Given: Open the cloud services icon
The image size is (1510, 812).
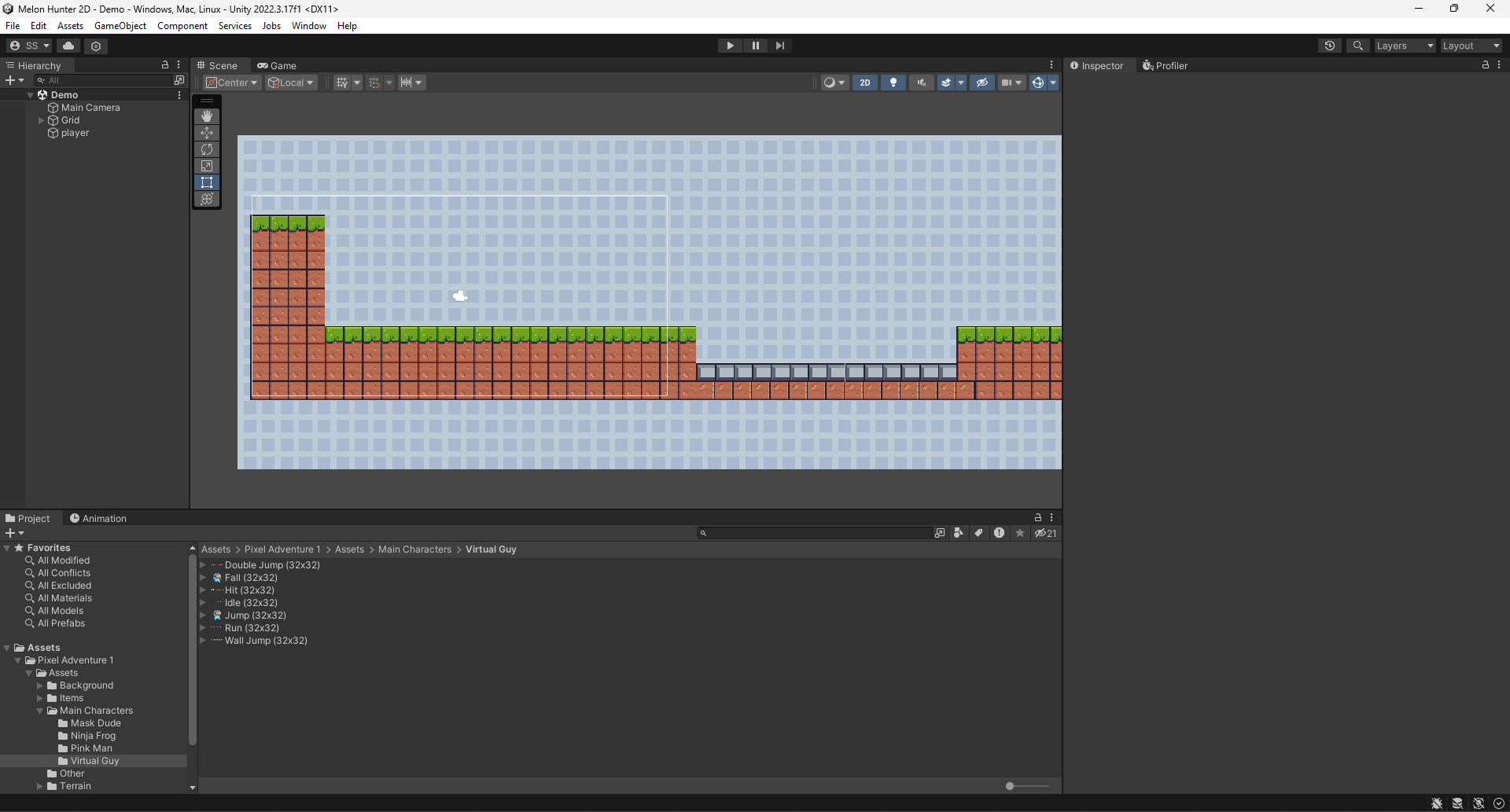Looking at the screenshot, I should tap(68, 46).
